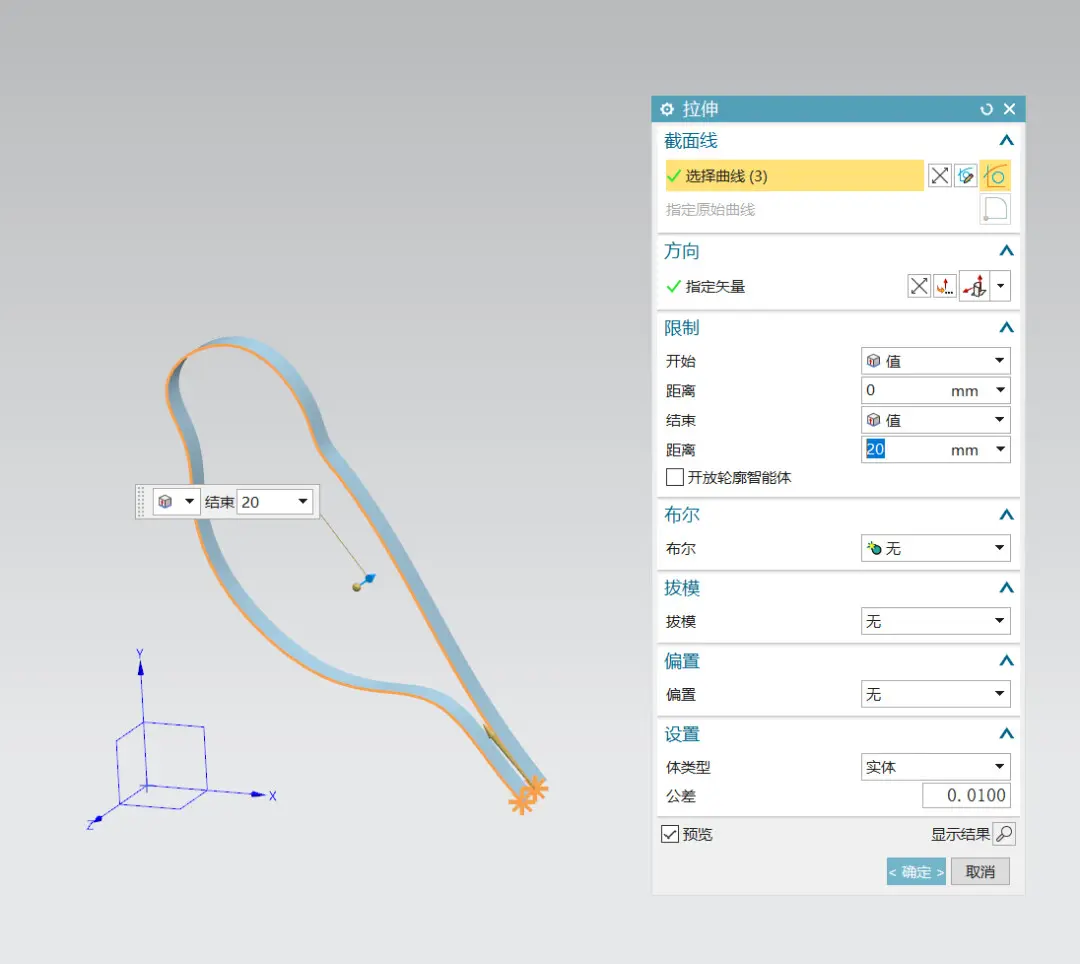Open the vector type dropdown arrow
The height and width of the screenshot is (964, 1080).
click(x=1001, y=286)
